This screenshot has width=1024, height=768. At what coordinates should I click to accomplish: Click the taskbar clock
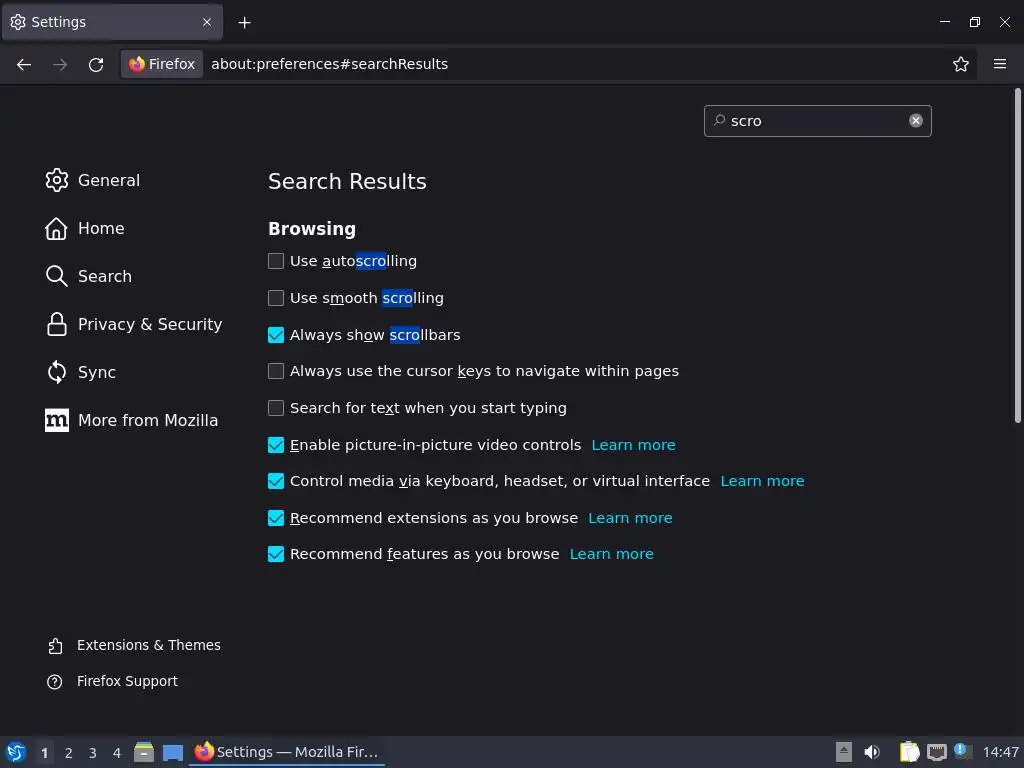[x=1000, y=752]
